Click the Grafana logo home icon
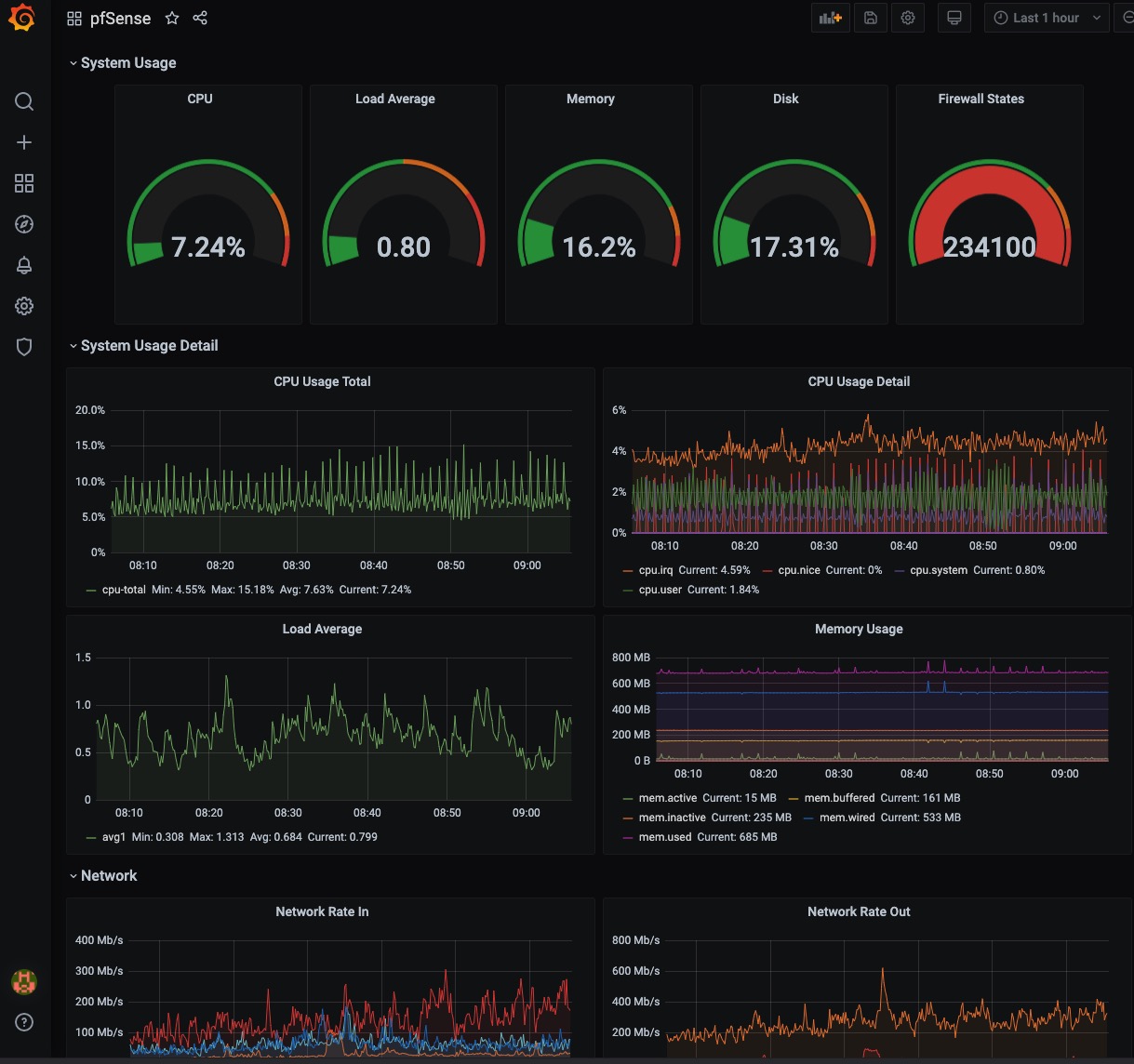The width and height of the screenshot is (1134, 1064). [x=22, y=19]
